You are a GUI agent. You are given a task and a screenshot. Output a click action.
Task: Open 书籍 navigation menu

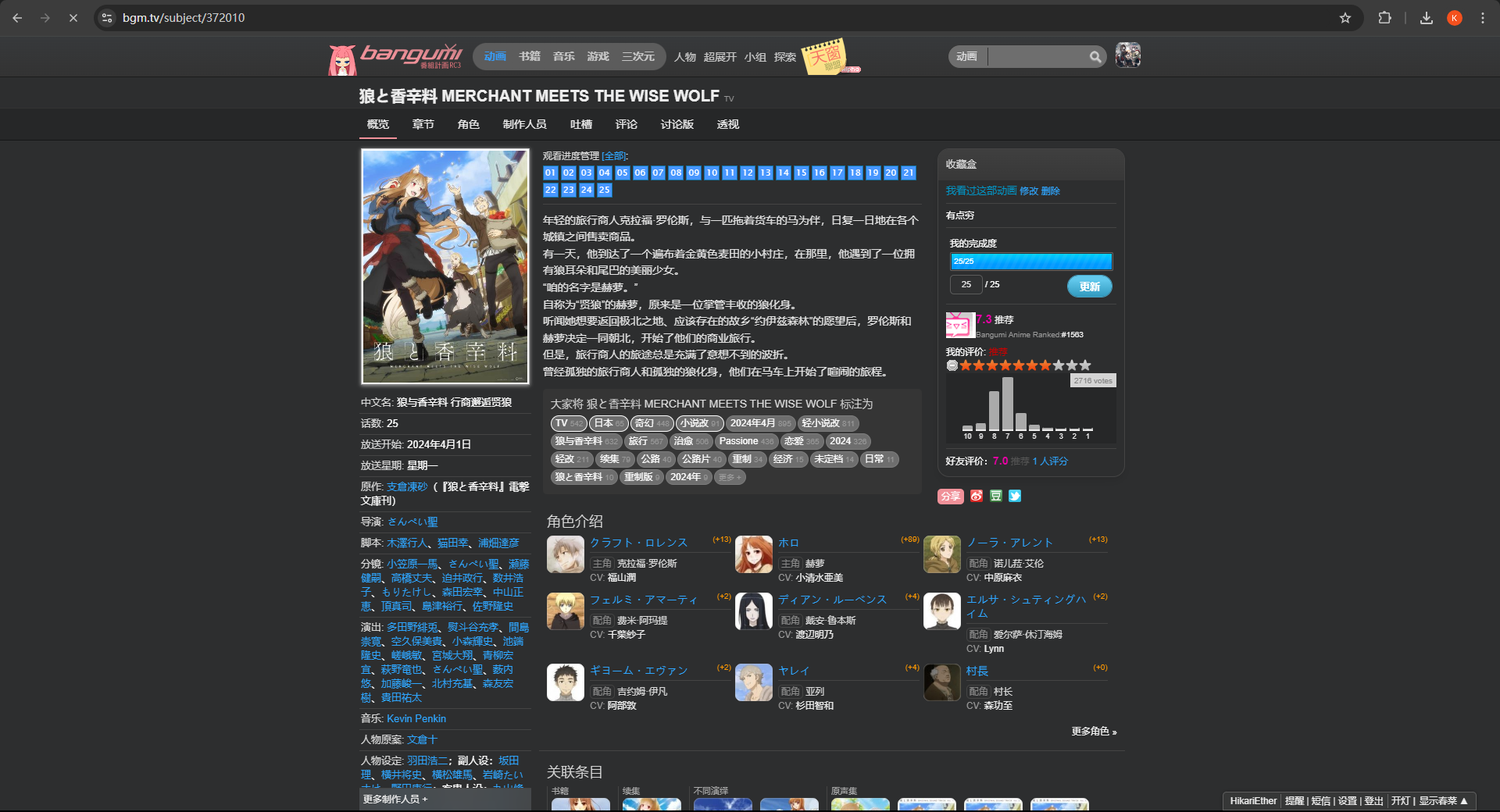click(530, 56)
